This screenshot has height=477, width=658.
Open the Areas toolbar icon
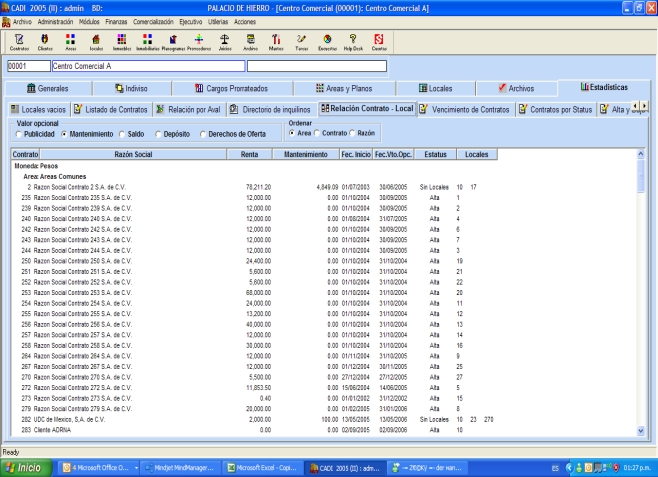pyautogui.click(x=71, y=40)
